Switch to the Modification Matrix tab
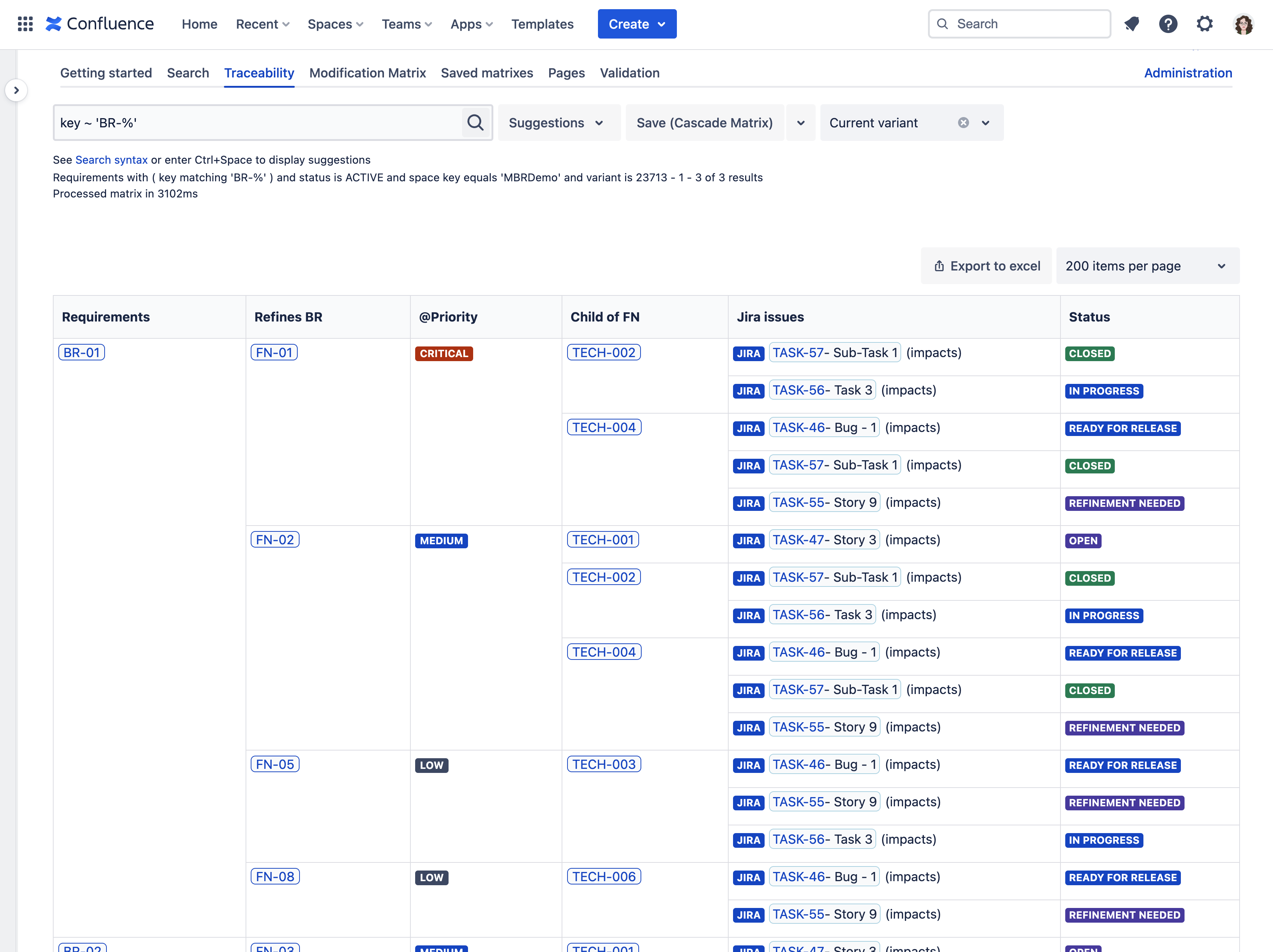This screenshot has height=952, width=1273. (x=367, y=73)
